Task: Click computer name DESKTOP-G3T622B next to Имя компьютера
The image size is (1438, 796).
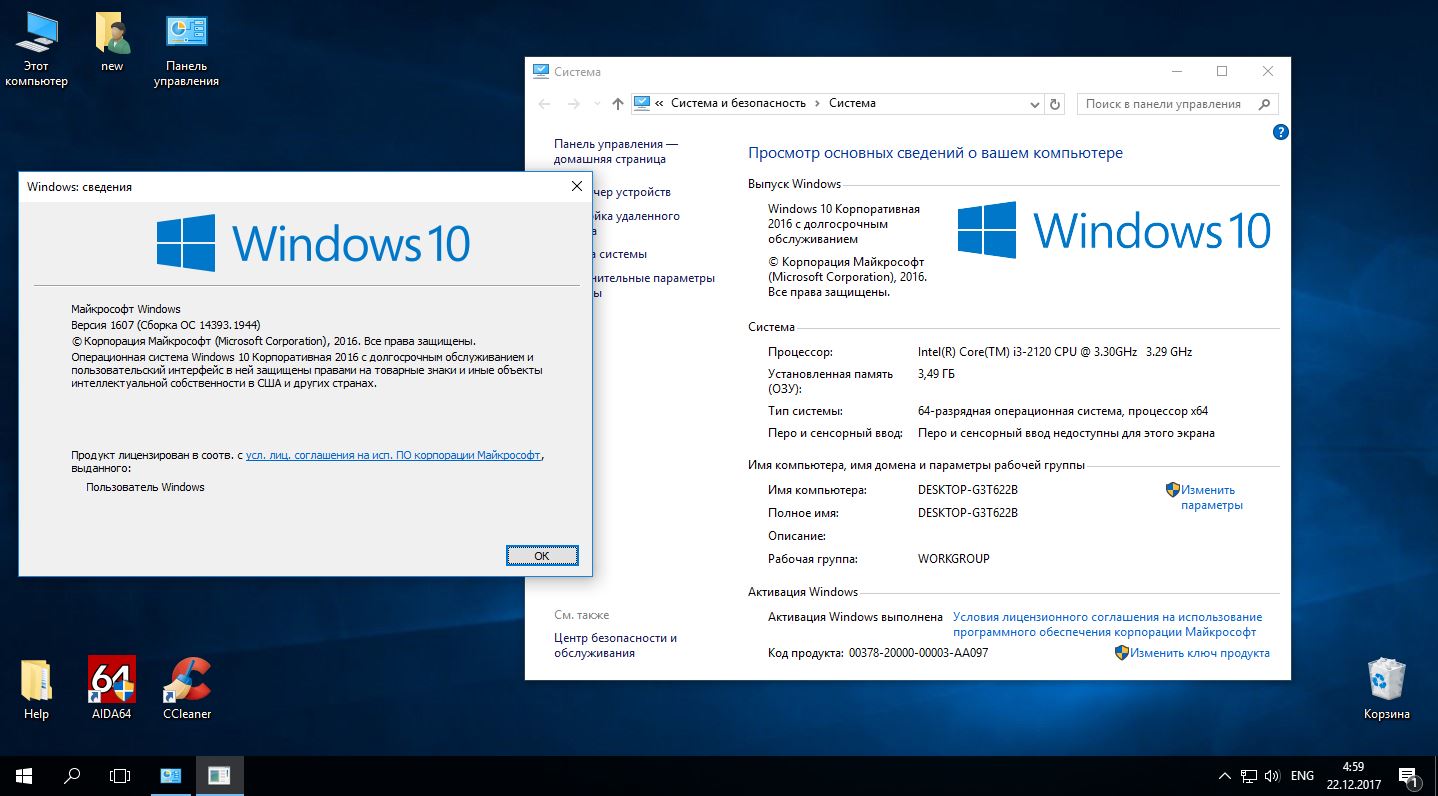Action: coord(967,490)
